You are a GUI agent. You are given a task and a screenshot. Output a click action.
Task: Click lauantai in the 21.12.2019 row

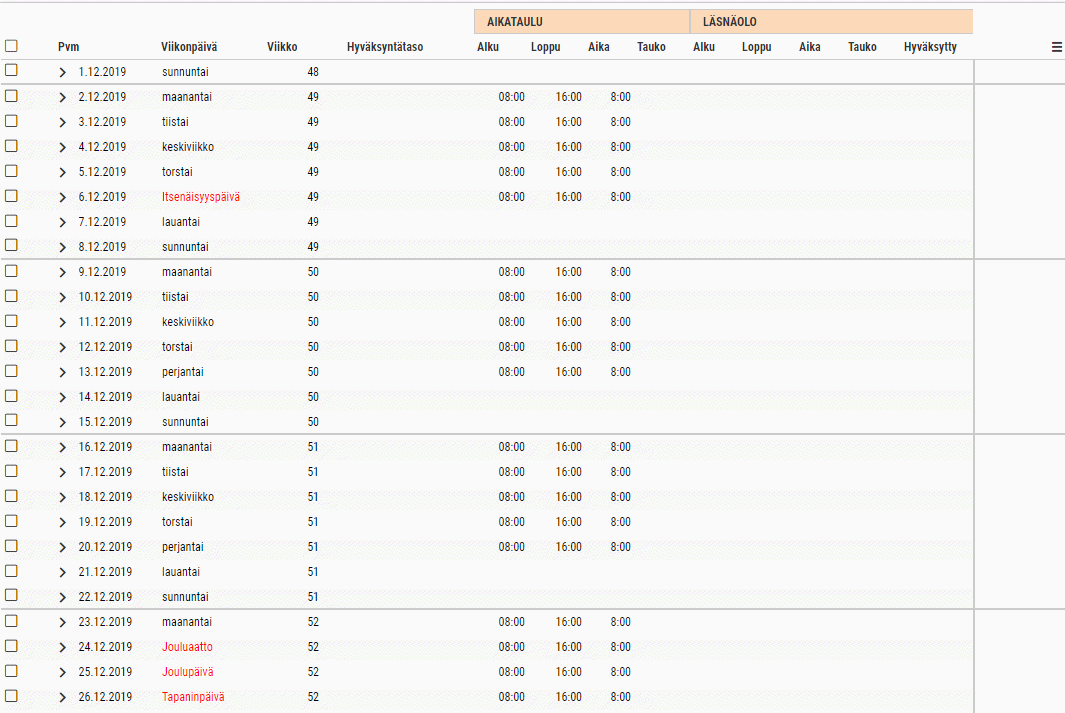181,572
